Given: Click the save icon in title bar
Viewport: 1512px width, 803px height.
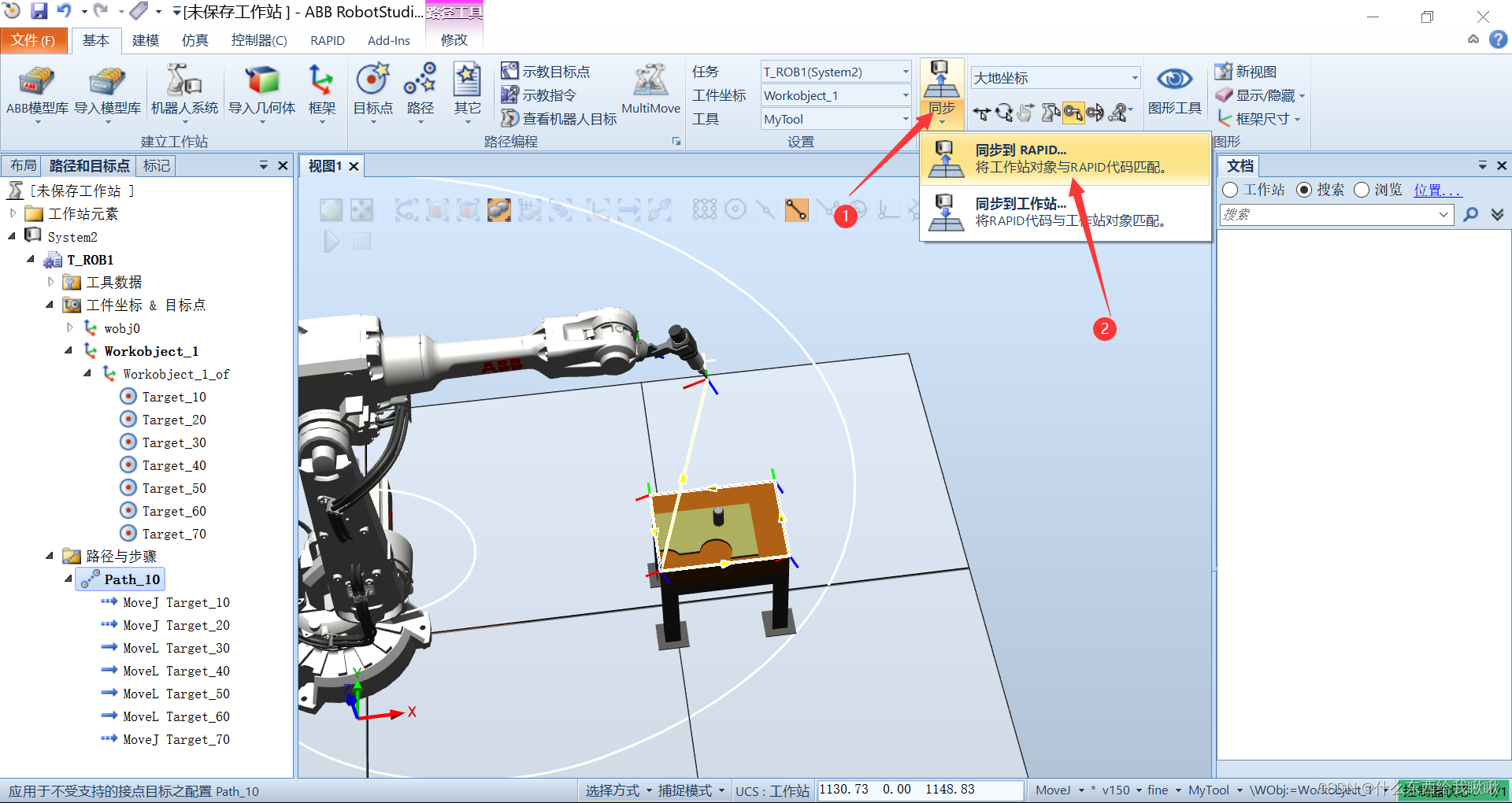Looking at the screenshot, I should click(39, 11).
